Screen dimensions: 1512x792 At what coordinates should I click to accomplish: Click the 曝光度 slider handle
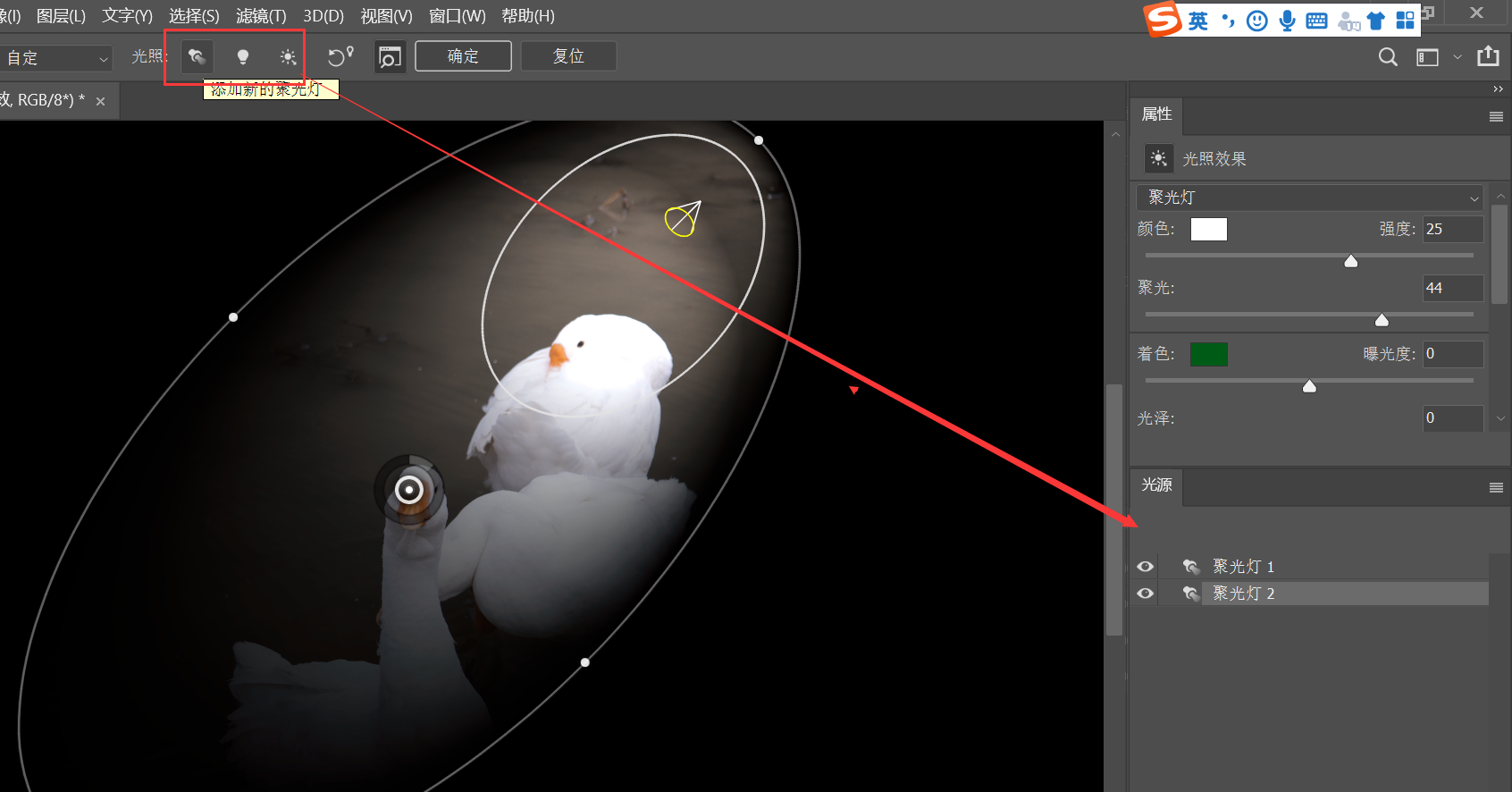[x=1309, y=386]
